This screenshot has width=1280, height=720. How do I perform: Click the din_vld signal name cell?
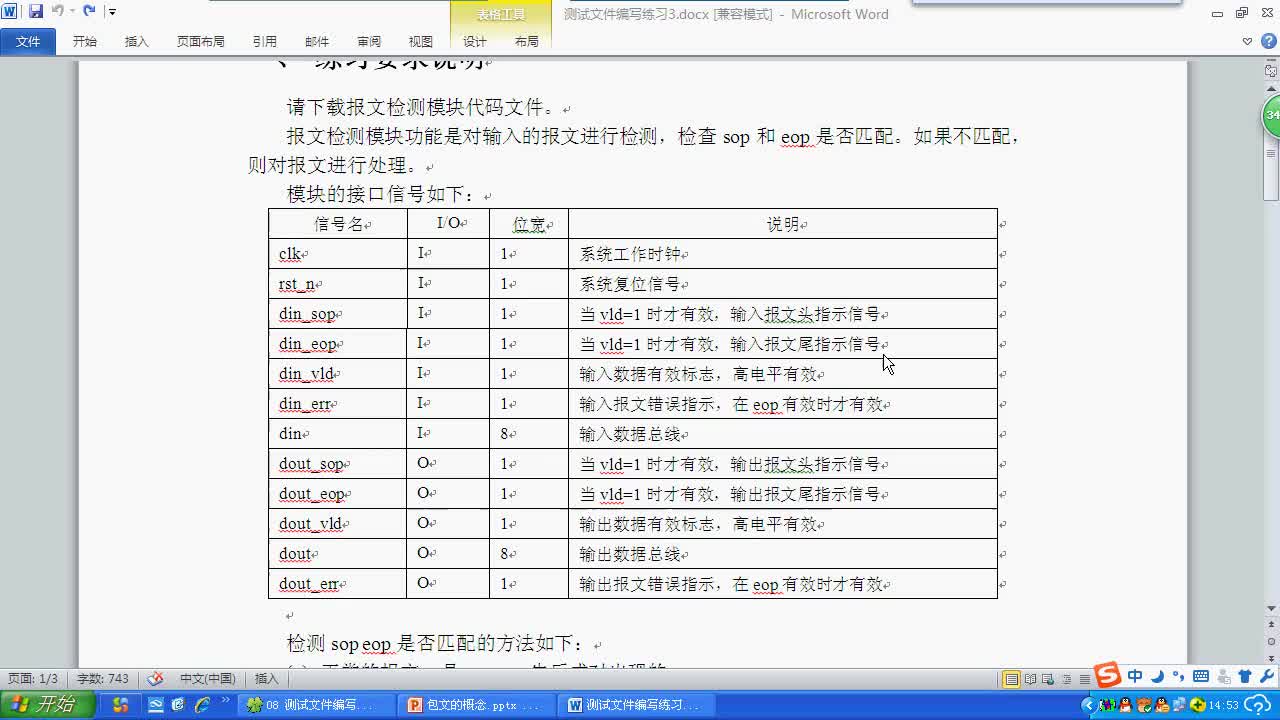click(x=338, y=374)
